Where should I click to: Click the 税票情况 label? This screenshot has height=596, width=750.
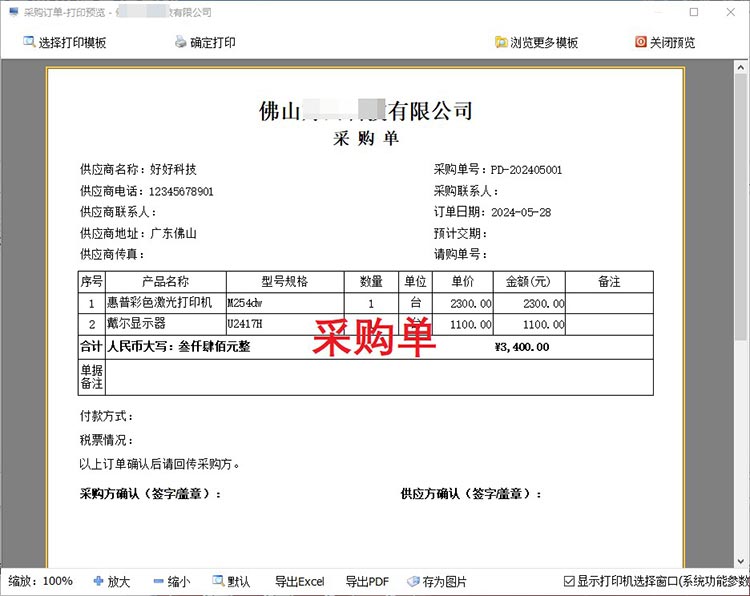107,440
